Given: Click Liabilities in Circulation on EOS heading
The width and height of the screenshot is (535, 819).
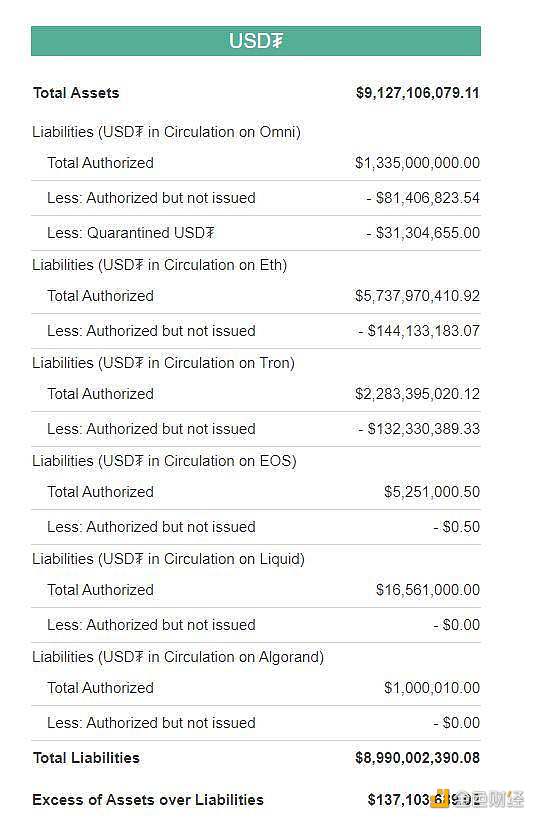Looking at the screenshot, I should click(x=165, y=461).
